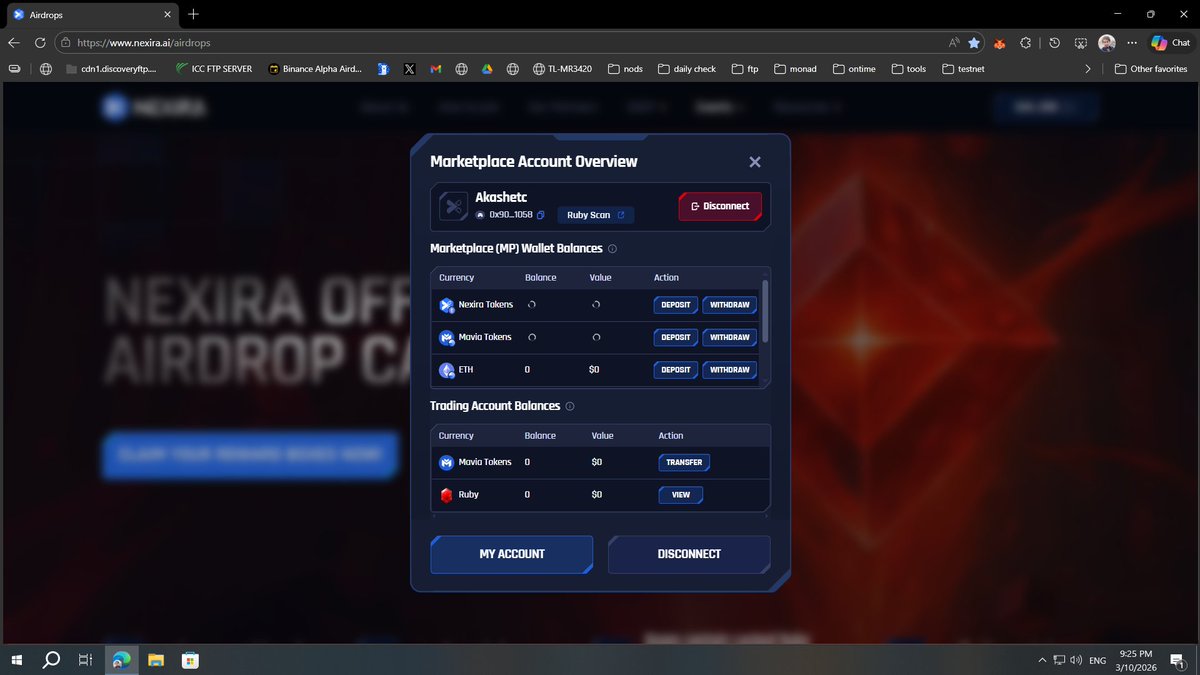1200x675 pixels.
Task: Open Other favorites folder
Action: (1151, 69)
